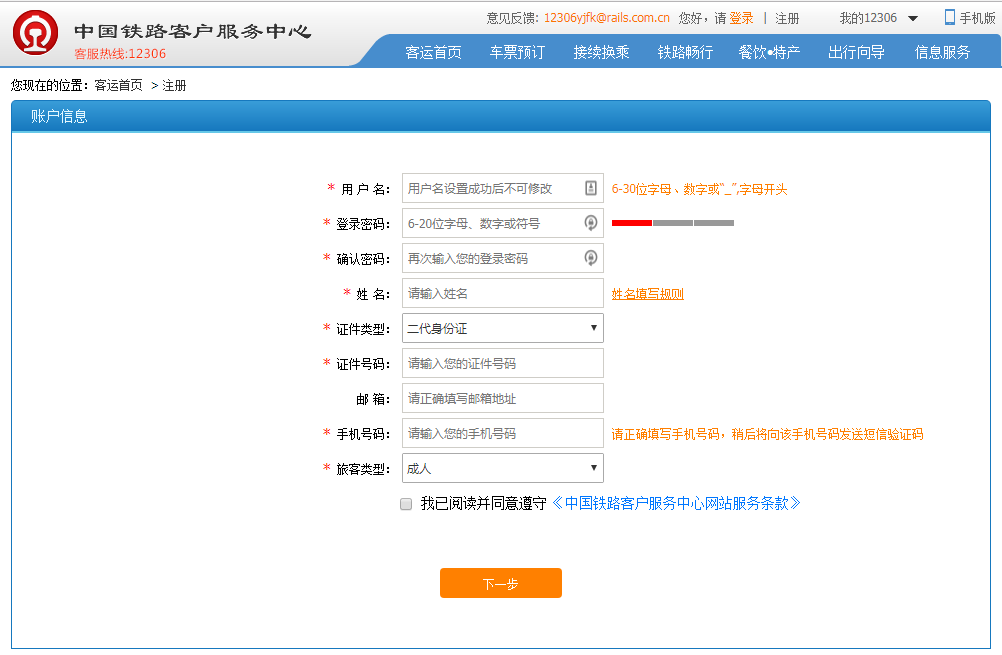1002x655 pixels.
Task: Click the orange 下一步 button
Action: point(501,583)
